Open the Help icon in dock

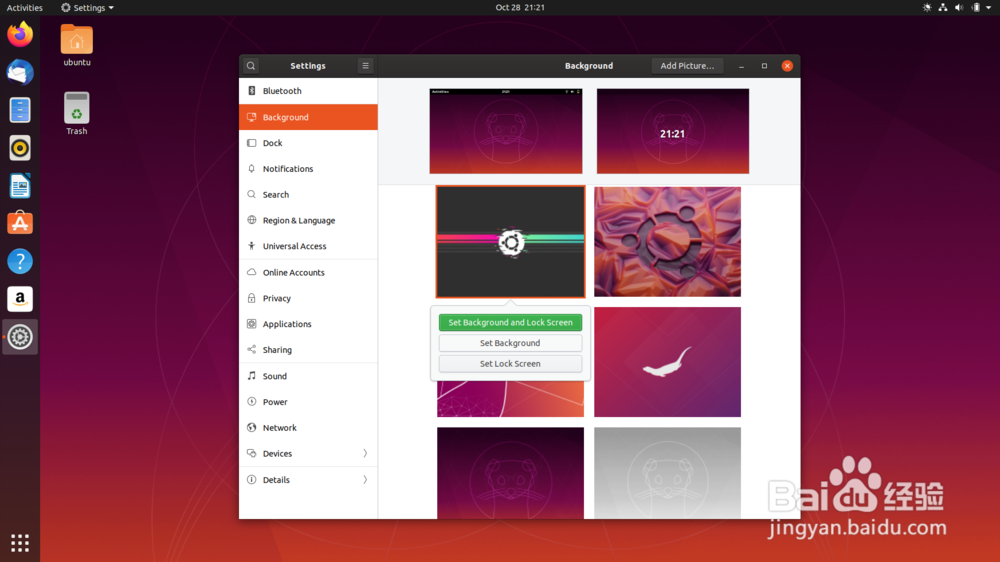point(20,261)
